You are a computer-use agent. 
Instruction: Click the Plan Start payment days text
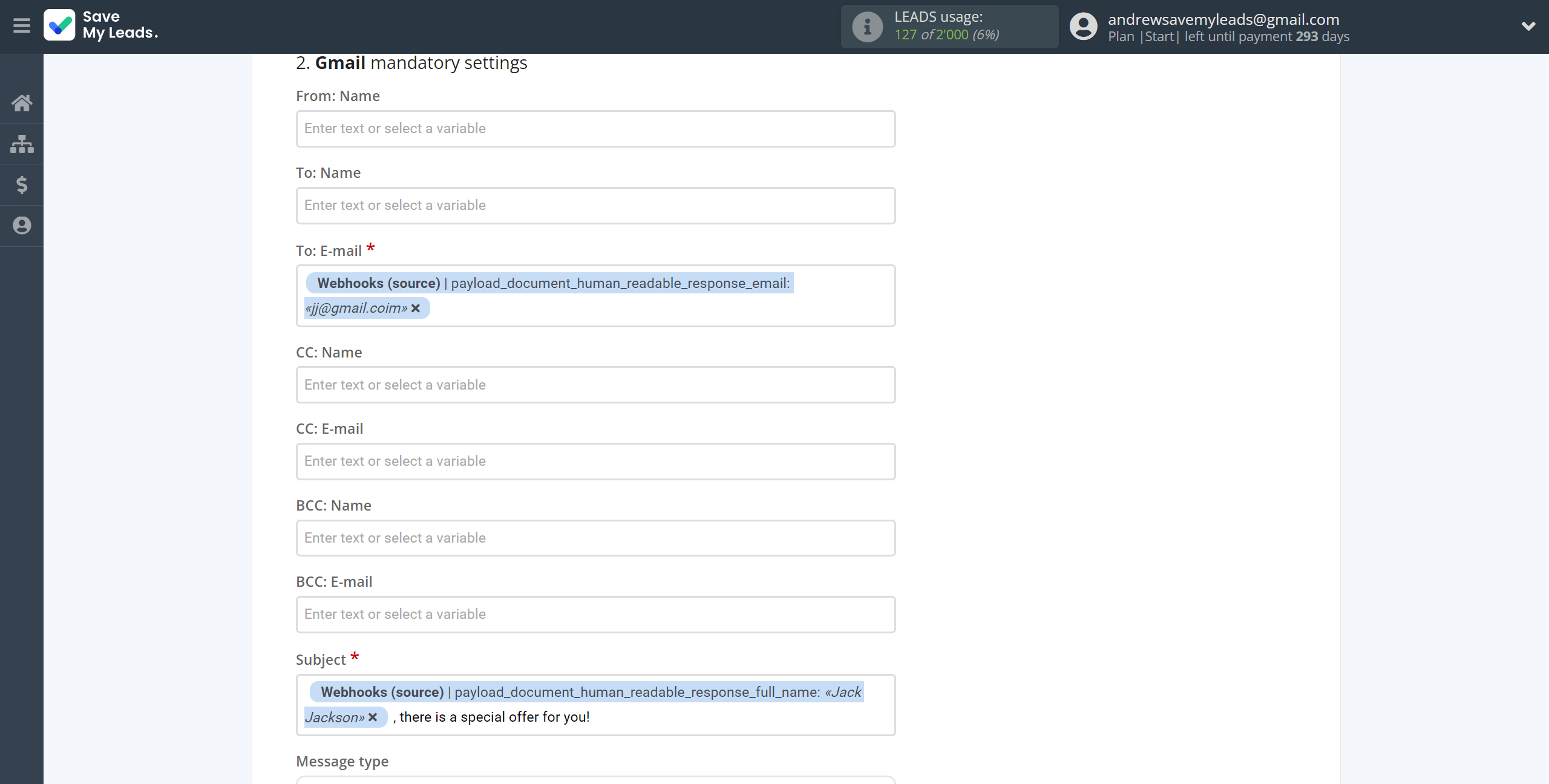pos(1228,37)
